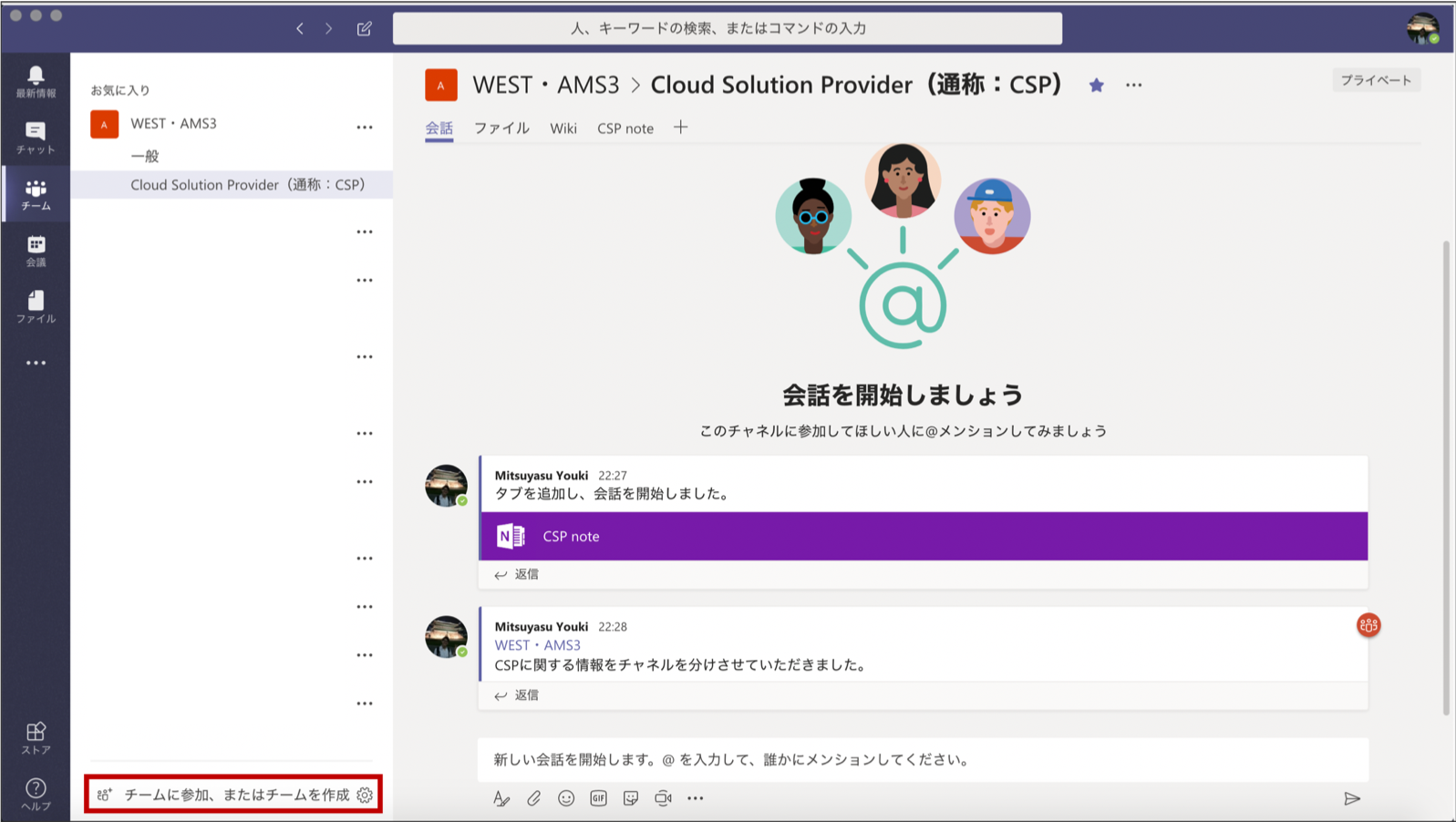Click Mitsuyasu Youki name on 22:27 message
The height and width of the screenshot is (822, 1456).
coord(541,475)
